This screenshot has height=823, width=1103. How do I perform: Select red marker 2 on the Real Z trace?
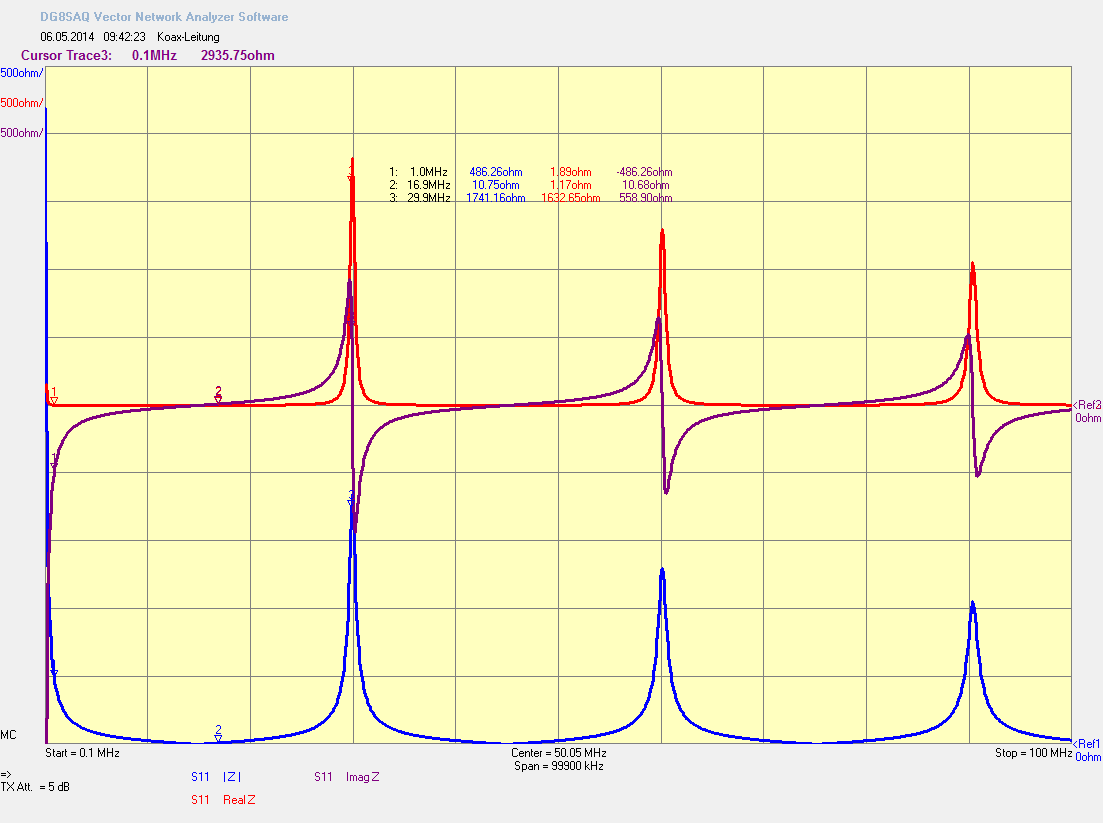point(218,394)
